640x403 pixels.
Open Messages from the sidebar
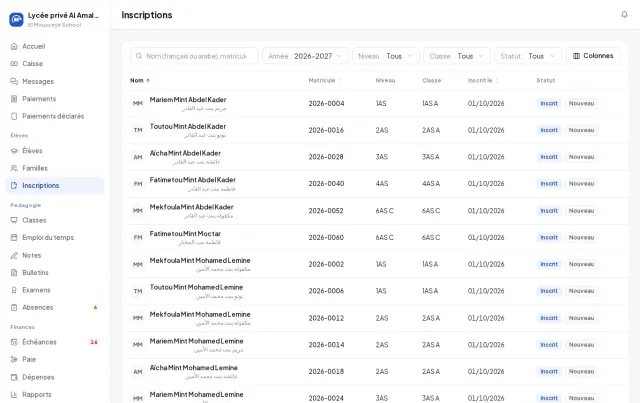(x=55, y=81)
